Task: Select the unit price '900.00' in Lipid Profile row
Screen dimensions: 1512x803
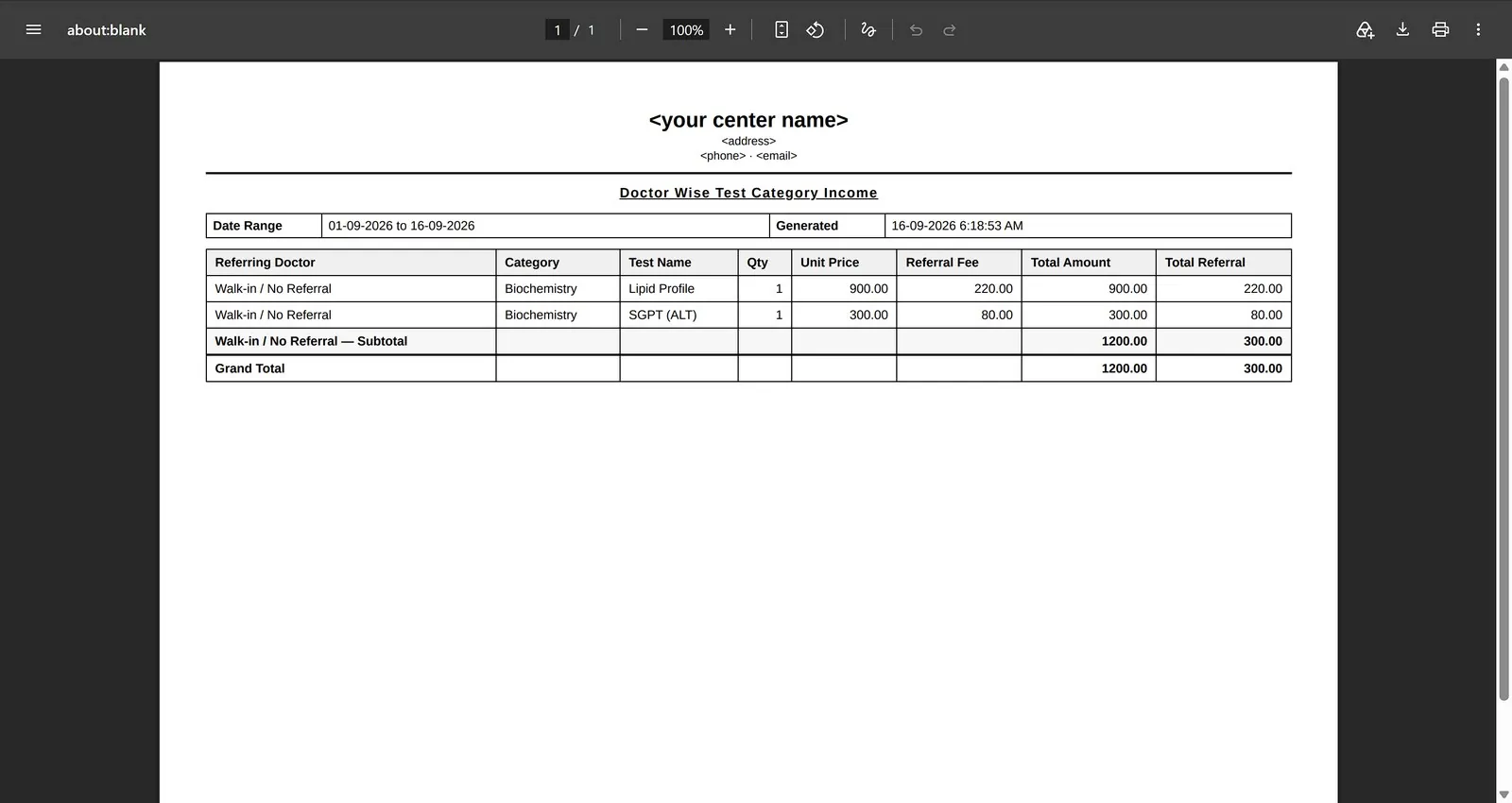Action: 868,289
